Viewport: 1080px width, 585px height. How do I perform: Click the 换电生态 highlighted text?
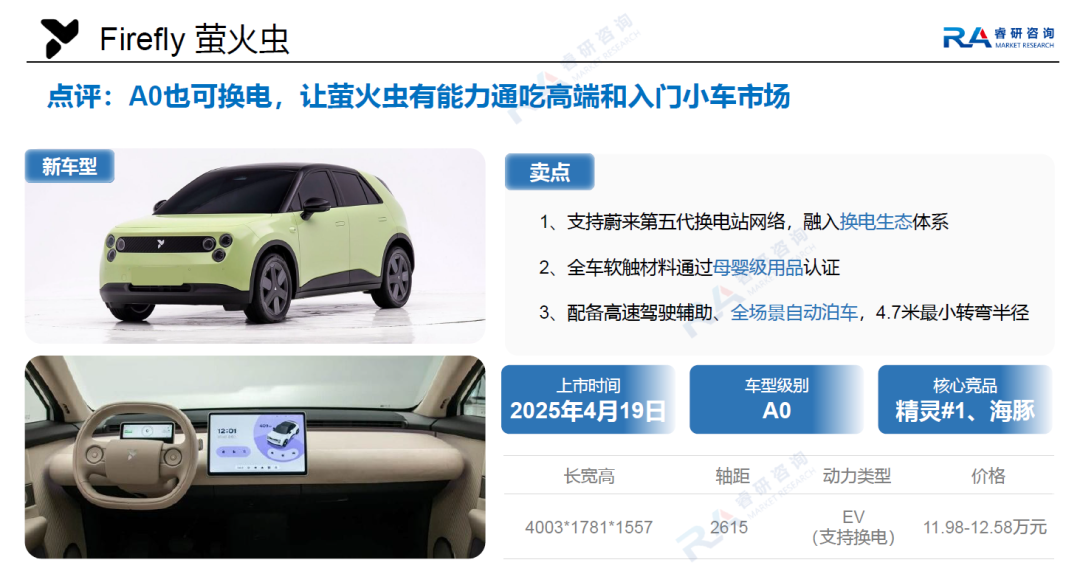[875, 222]
